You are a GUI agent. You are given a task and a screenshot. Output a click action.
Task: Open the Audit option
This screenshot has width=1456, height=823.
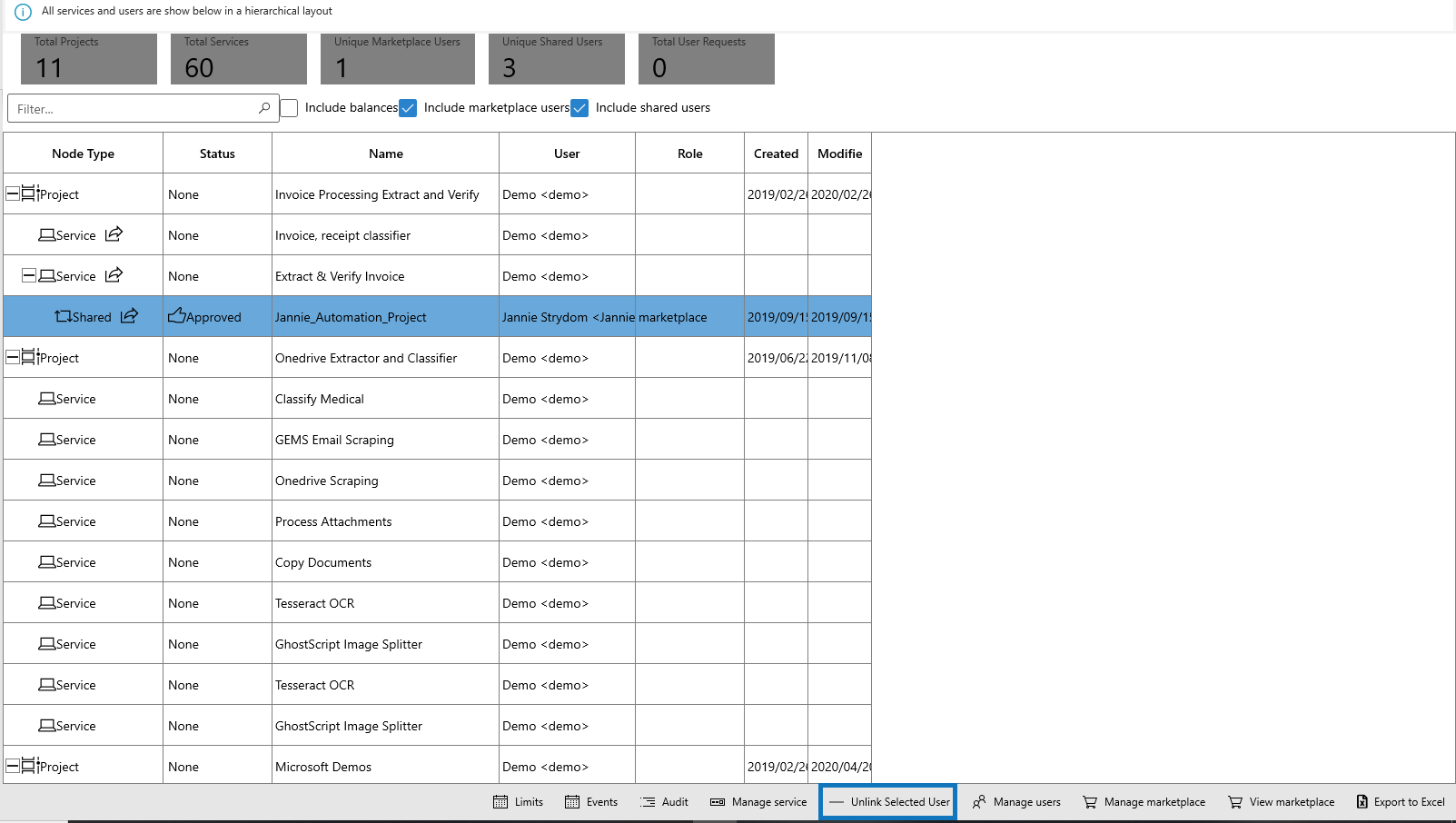(x=664, y=802)
